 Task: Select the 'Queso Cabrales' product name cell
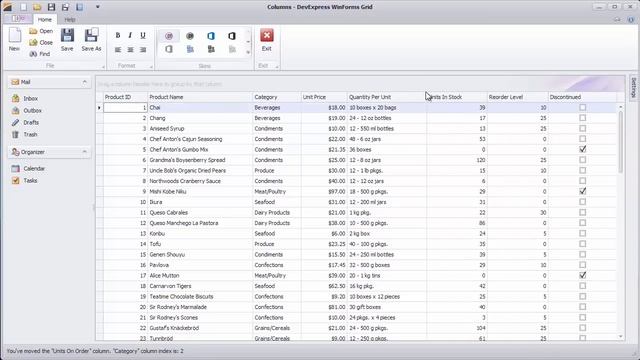(200, 213)
